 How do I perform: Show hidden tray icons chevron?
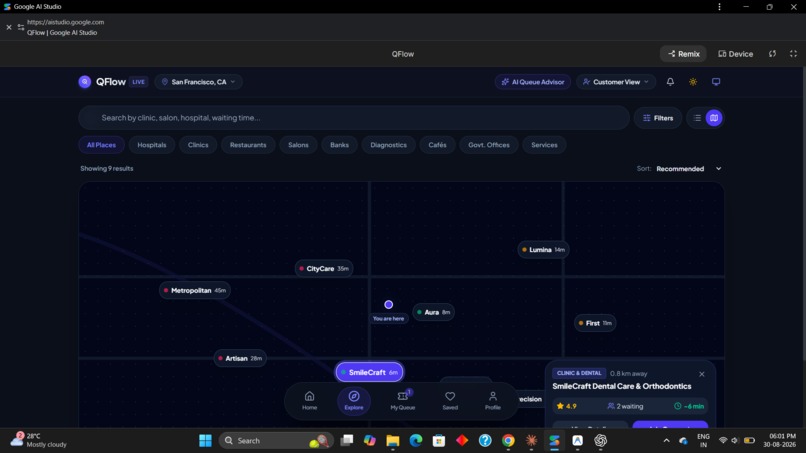pos(667,441)
